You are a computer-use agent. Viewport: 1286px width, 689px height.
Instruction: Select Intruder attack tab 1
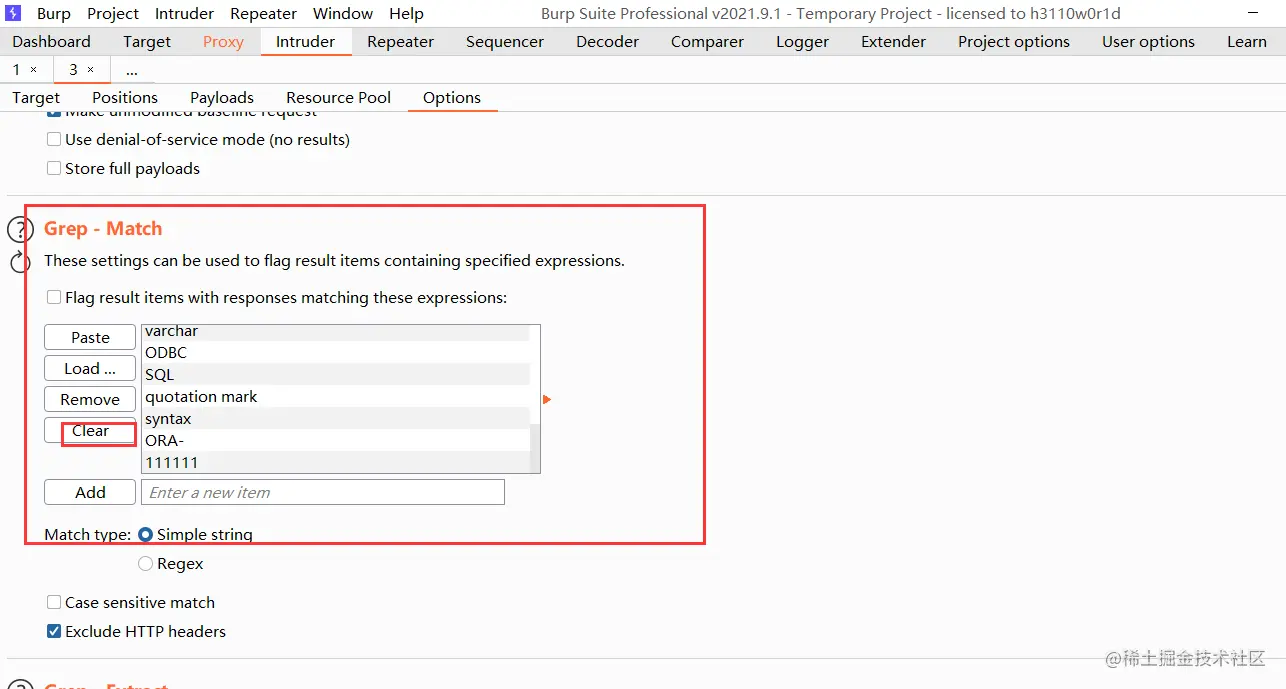click(x=16, y=70)
